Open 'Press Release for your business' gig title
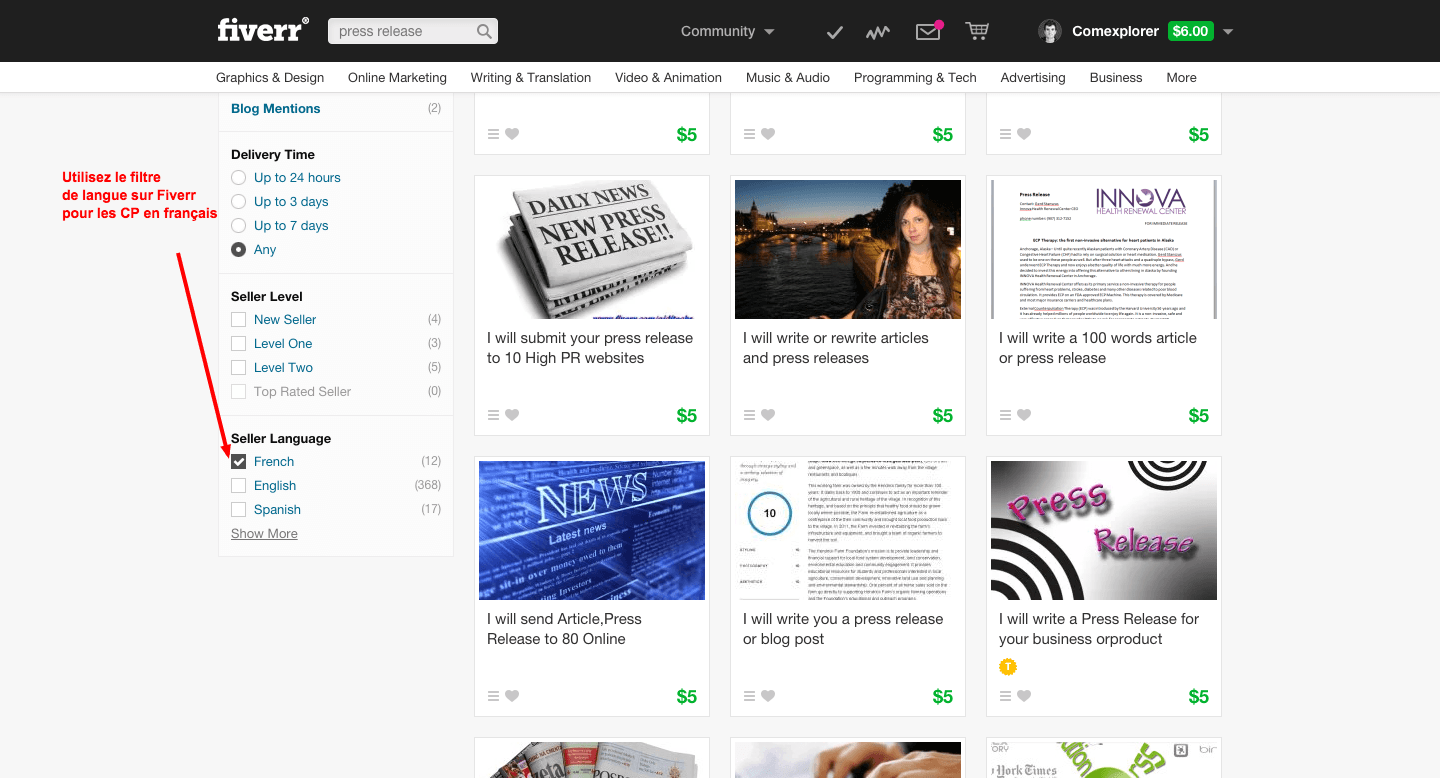This screenshot has height=778, width=1440. point(1099,629)
